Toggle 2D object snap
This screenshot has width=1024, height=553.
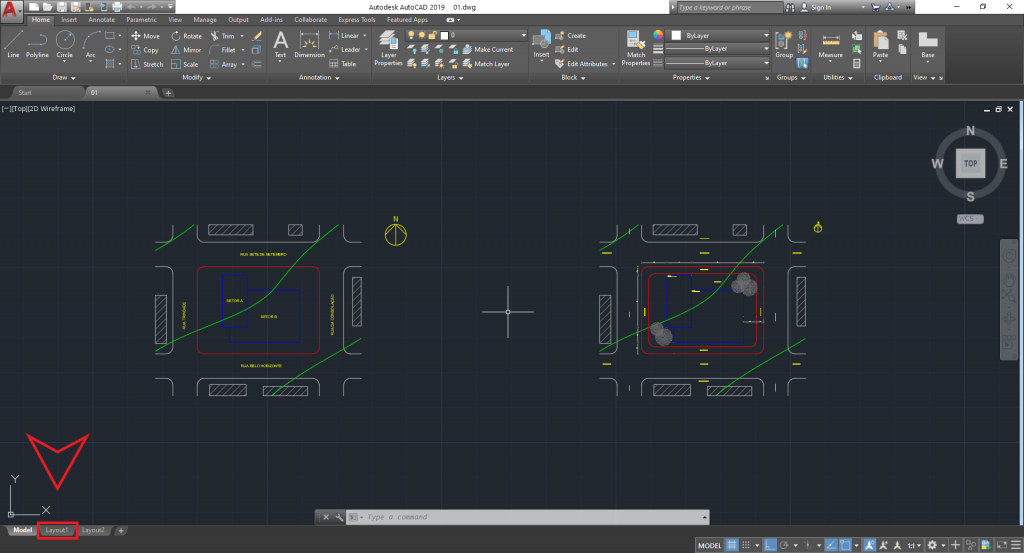click(x=845, y=545)
